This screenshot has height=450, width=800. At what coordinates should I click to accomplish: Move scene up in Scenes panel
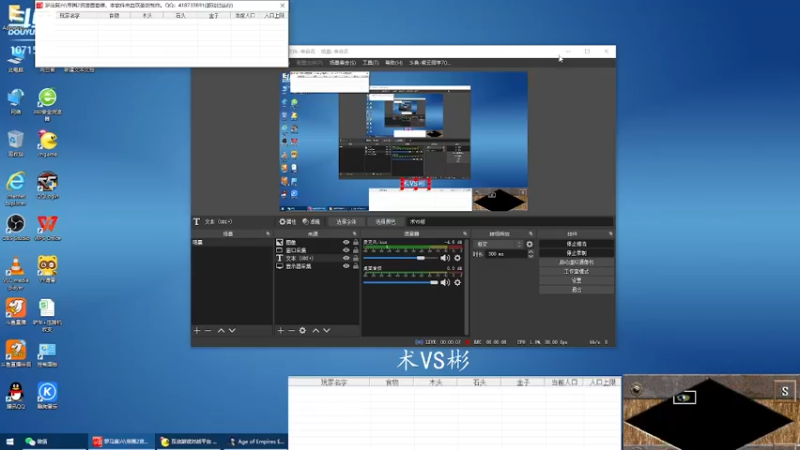(221, 331)
